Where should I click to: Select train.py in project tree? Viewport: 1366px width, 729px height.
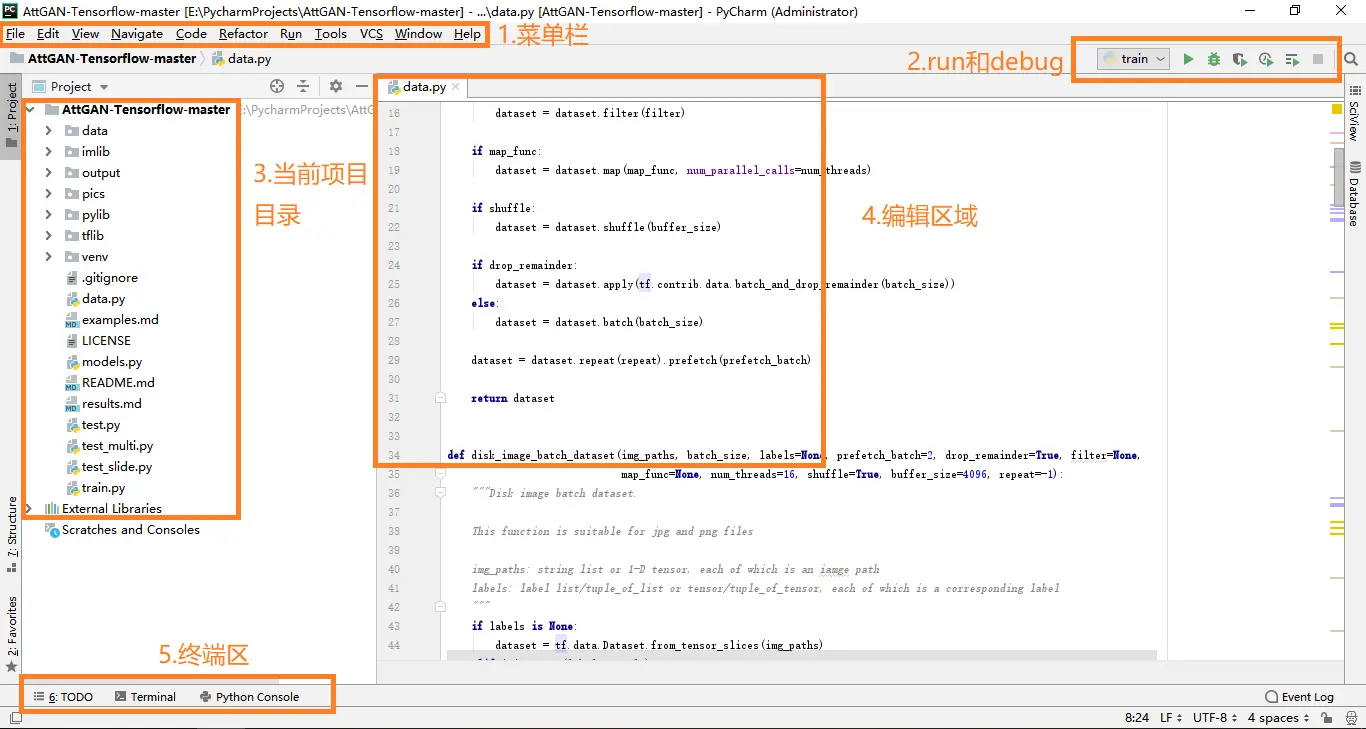tap(103, 488)
